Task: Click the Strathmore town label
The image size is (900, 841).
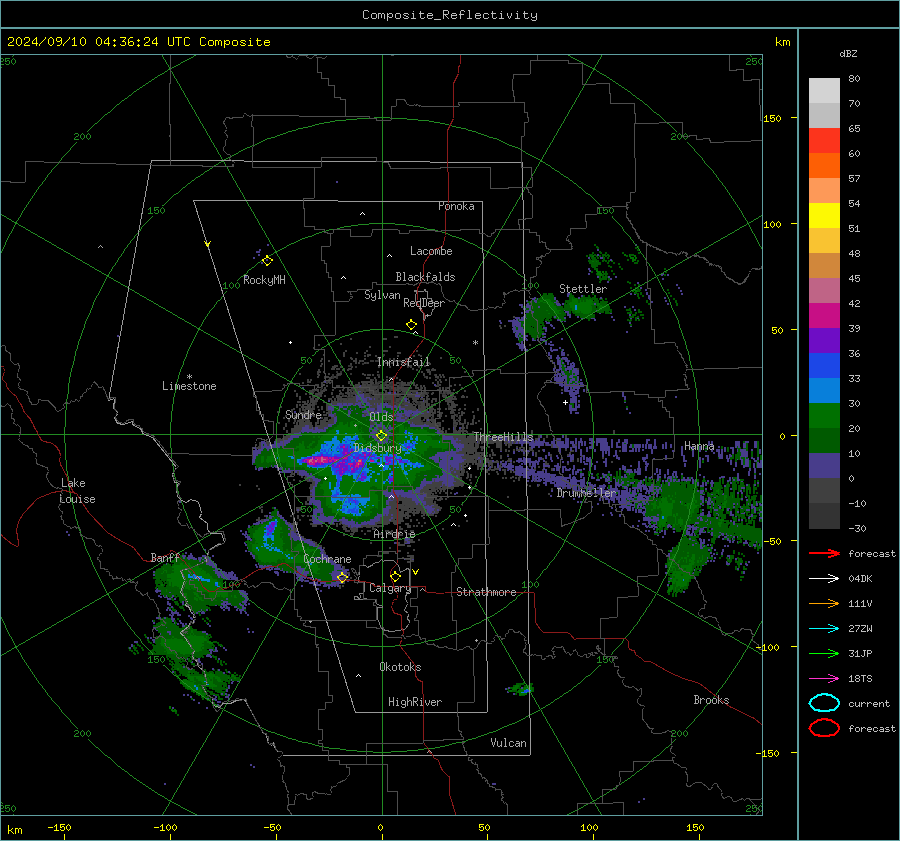Action: coord(486,592)
